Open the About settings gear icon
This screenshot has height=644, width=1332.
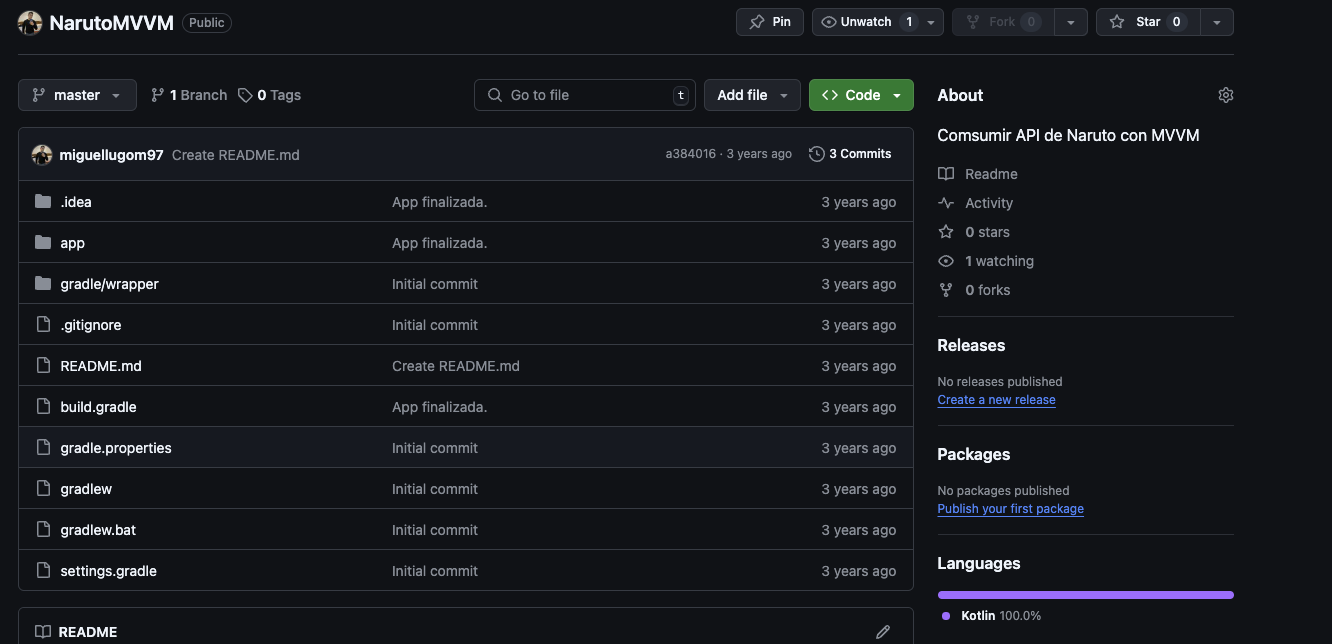(1226, 95)
